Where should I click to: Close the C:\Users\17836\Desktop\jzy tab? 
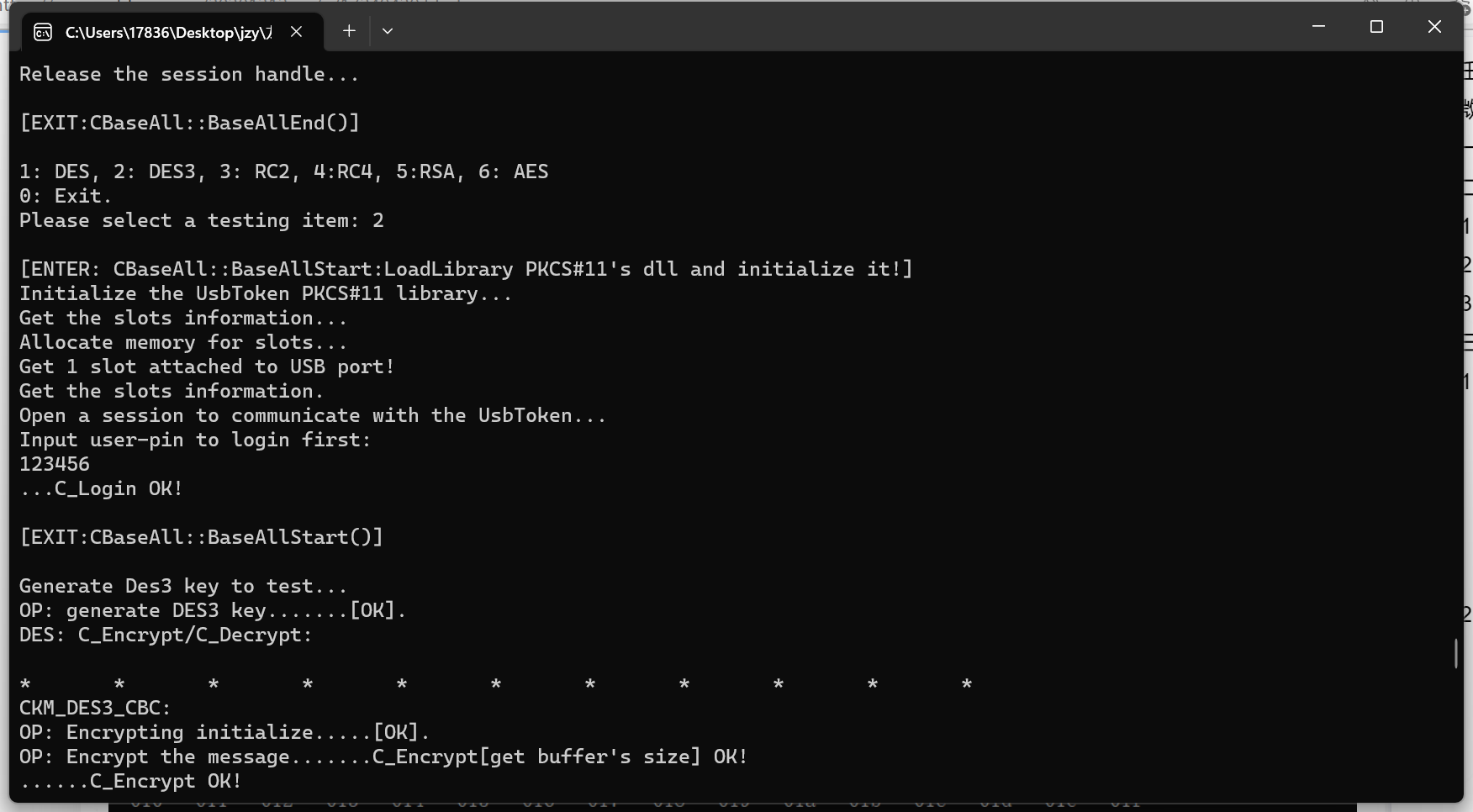click(x=296, y=32)
